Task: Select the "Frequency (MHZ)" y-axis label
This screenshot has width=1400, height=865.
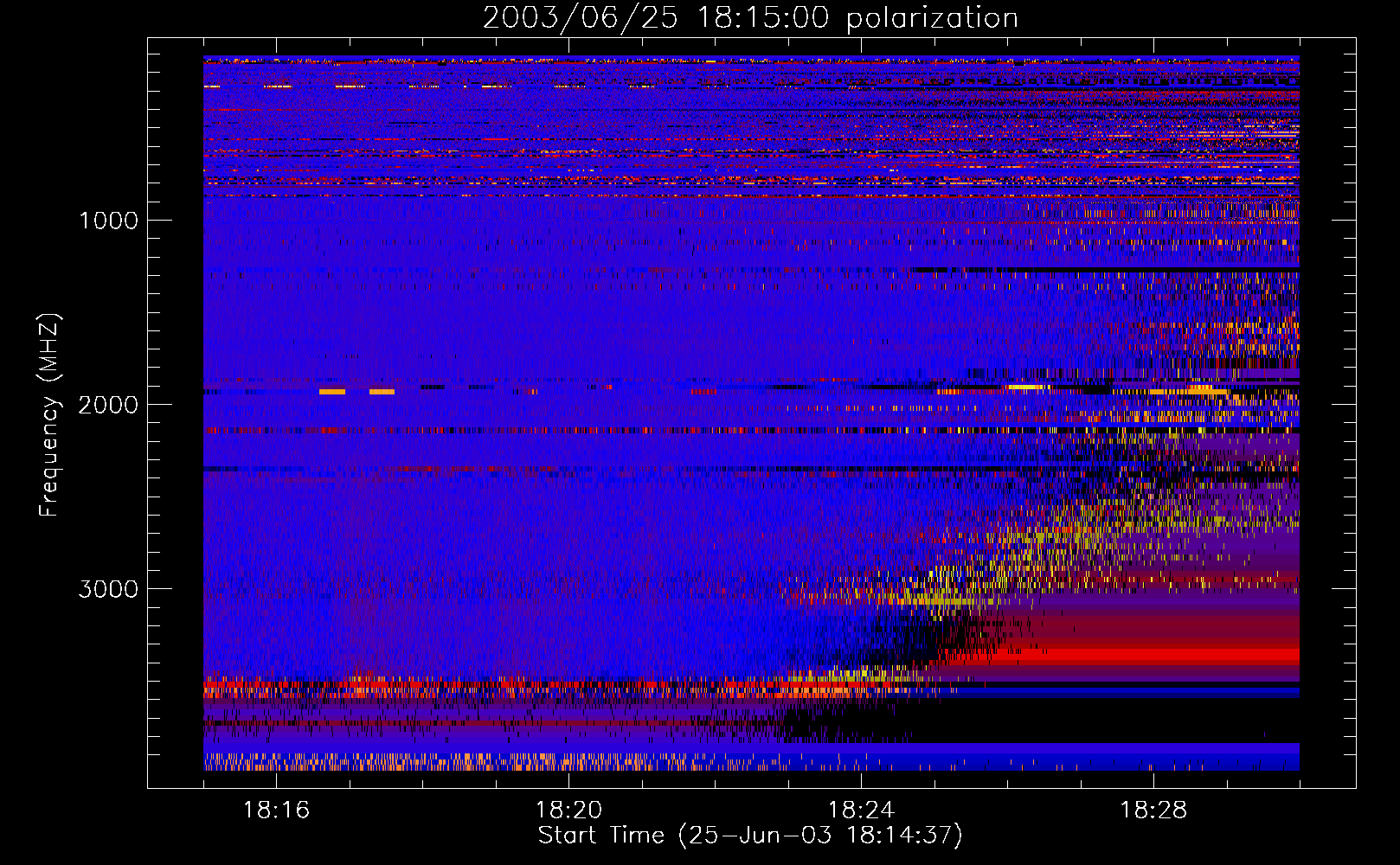Action: point(49,416)
